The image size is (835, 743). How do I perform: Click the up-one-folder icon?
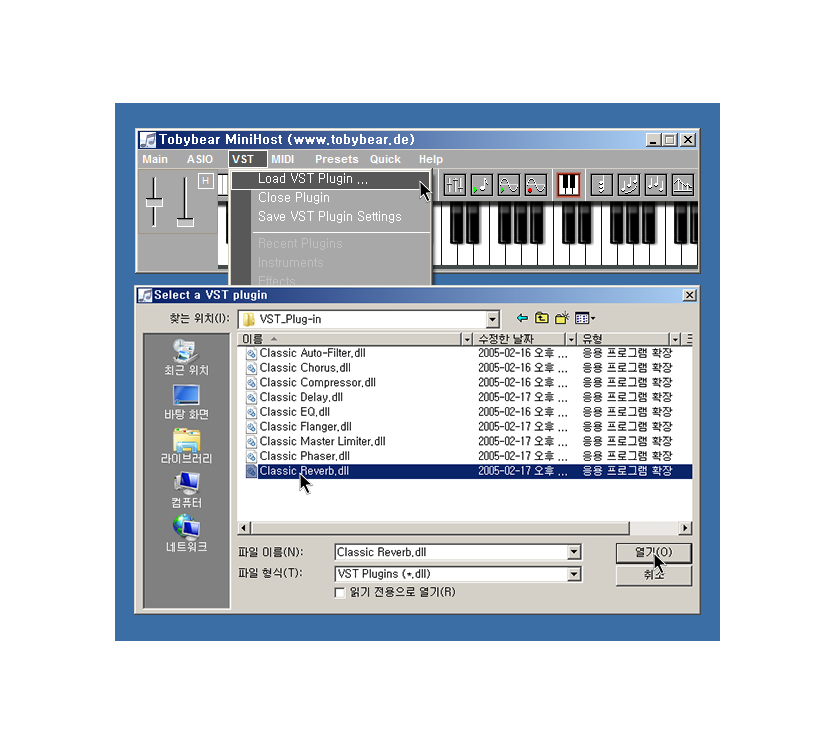[542, 319]
